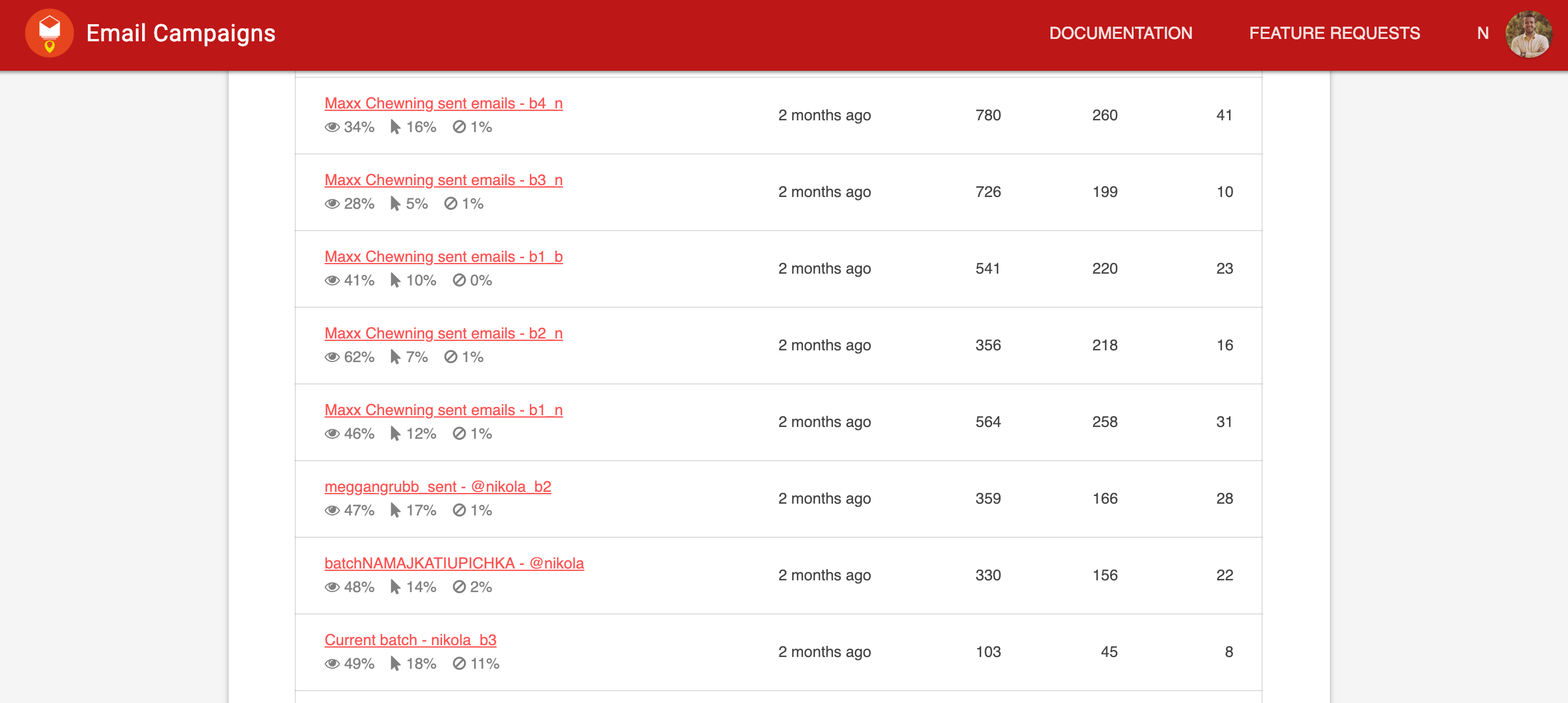Select the 359 sent count value
This screenshot has height=703, width=1568.
point(988,500)
